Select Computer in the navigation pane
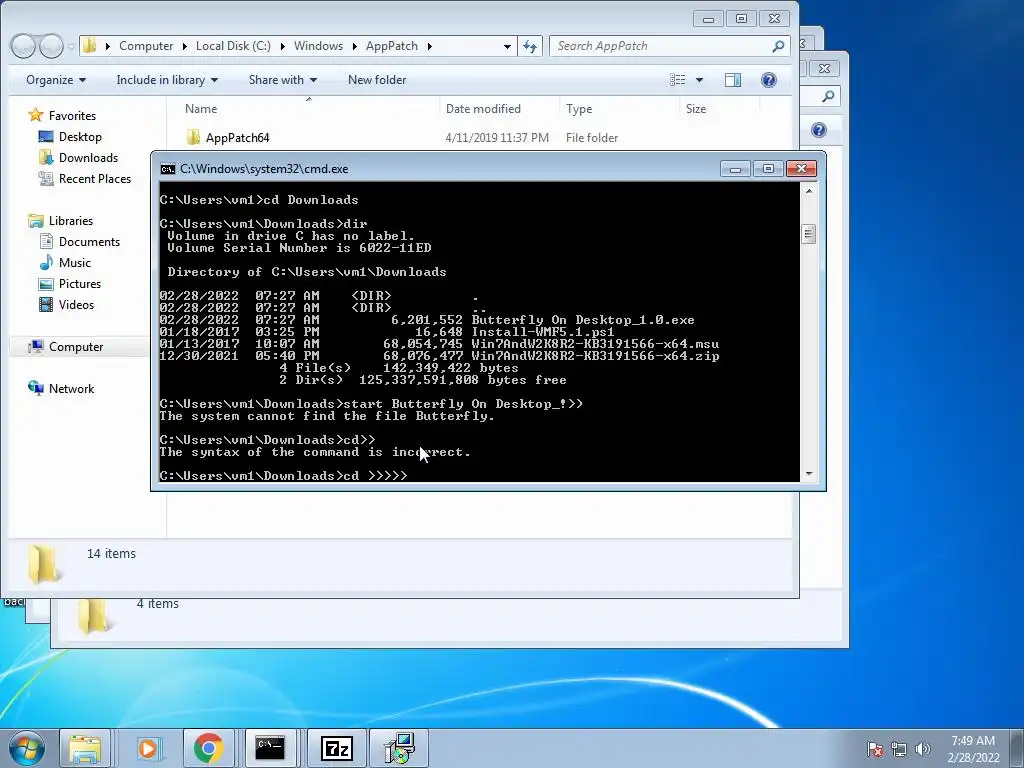 (x=76, y=347)
